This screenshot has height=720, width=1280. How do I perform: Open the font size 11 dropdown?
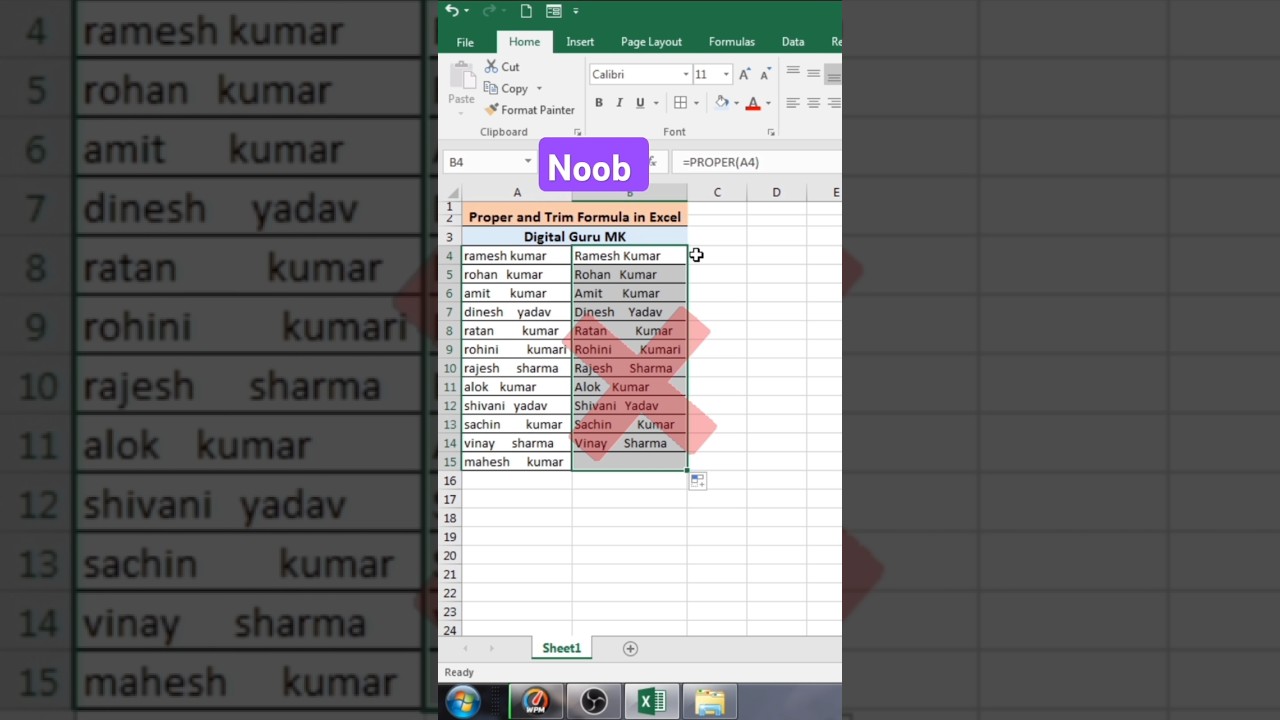point(726,74)
